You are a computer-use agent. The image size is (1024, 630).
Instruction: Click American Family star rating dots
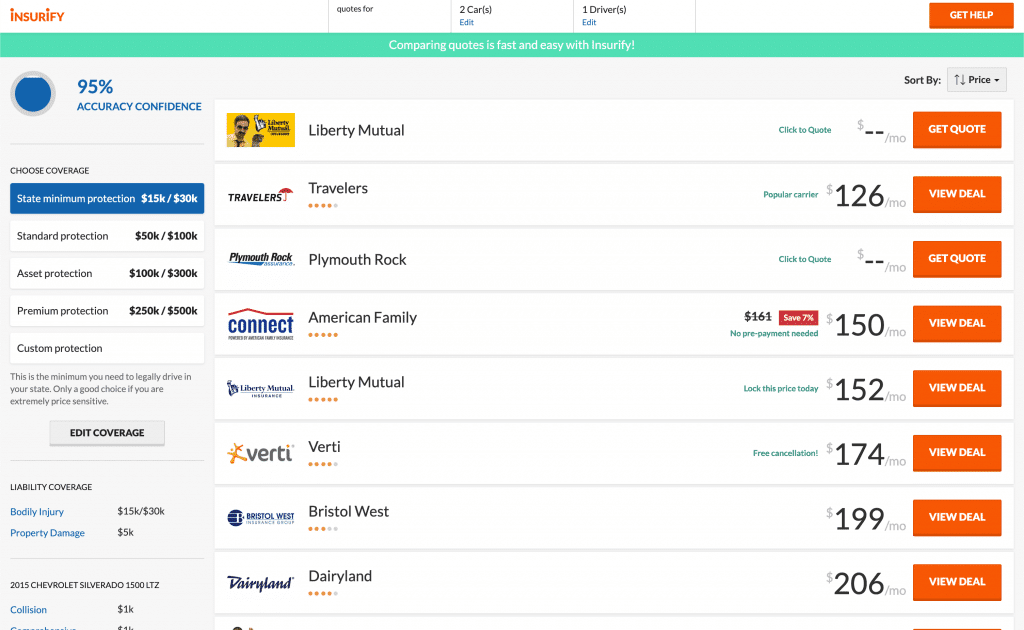[323, 335]
